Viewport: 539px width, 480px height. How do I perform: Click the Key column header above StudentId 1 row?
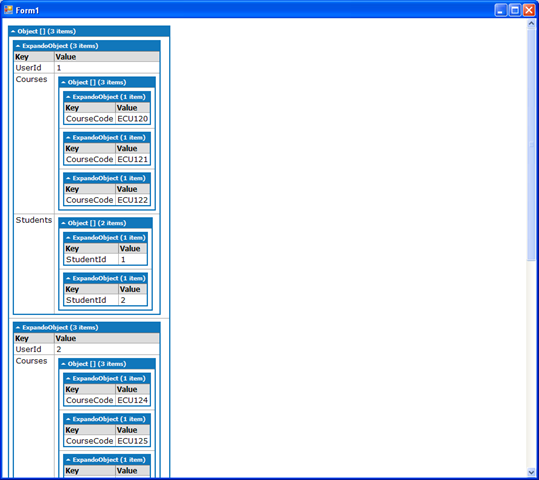click(91, 248)
